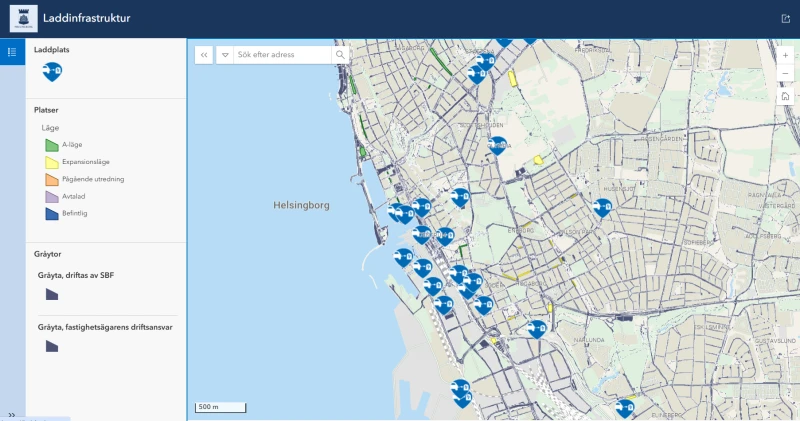The height and width of the screenshot is (421, 800).
Task: Zoom in on the map
Action: coord(786,56)
